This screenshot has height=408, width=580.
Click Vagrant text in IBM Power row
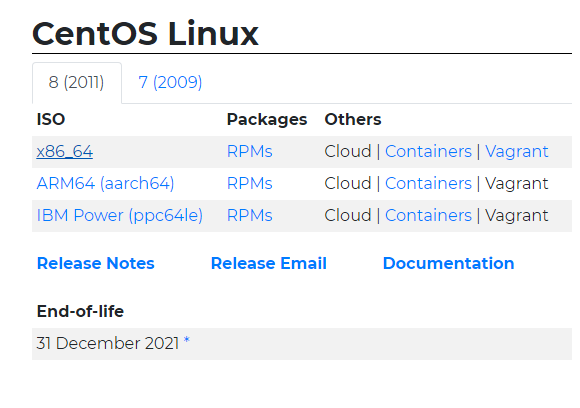tap(516, 215)
